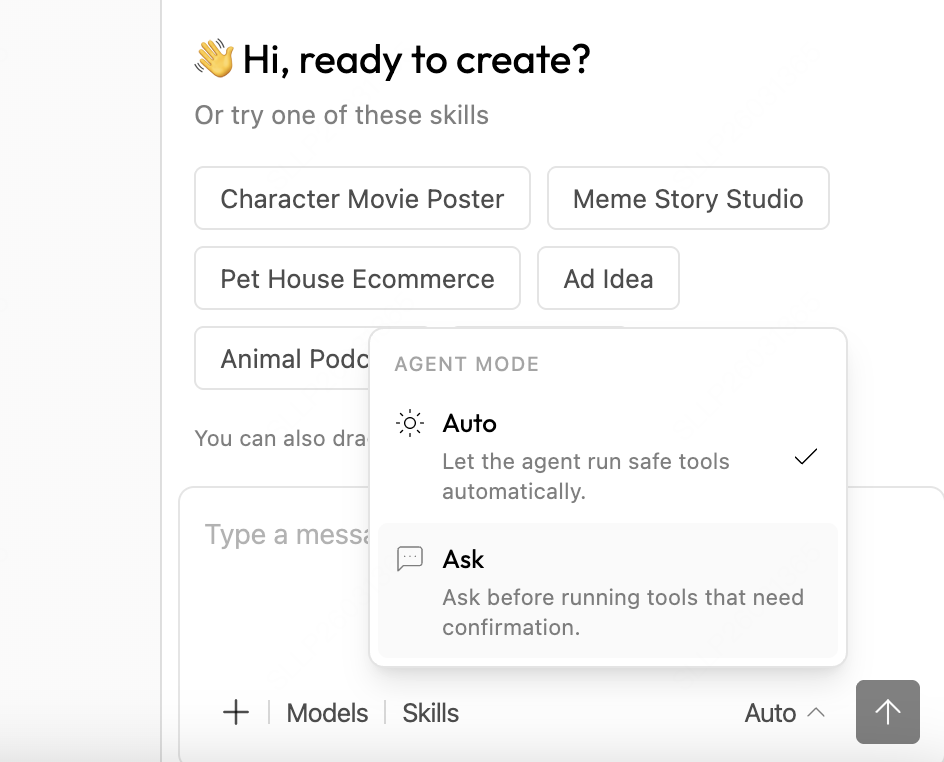The width and height of the screenshot is (944, 762).
Task: Focus the Type a message field
Action: [x=287, y=534]
